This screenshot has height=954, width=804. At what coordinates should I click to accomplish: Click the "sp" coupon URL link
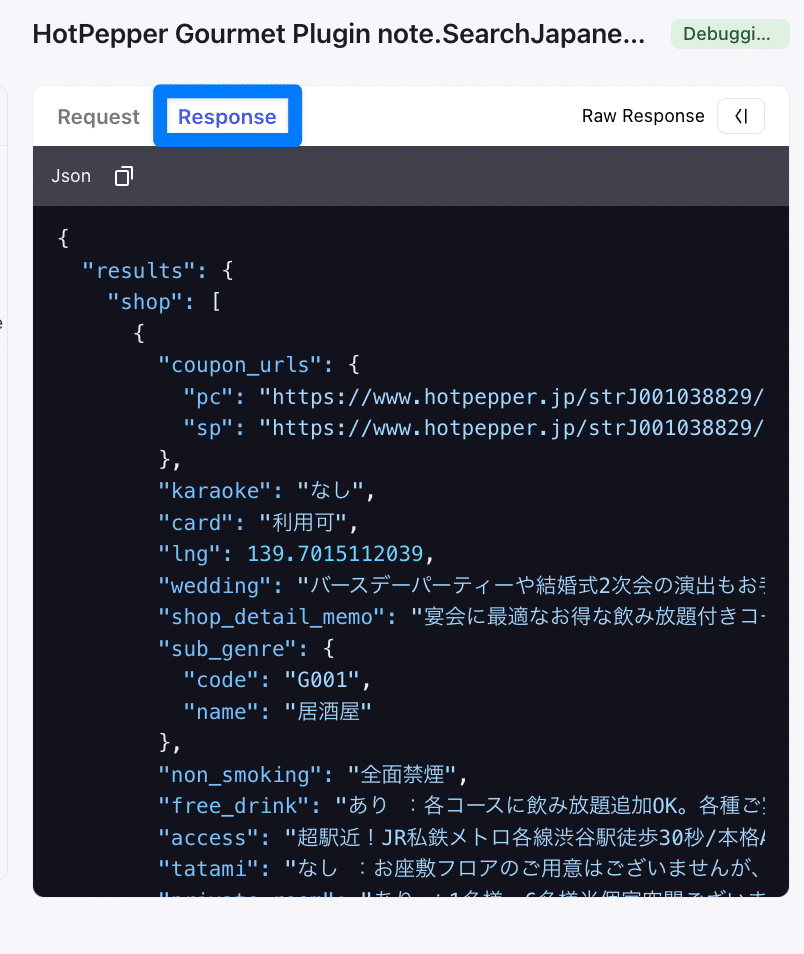(x=512, y=428)
